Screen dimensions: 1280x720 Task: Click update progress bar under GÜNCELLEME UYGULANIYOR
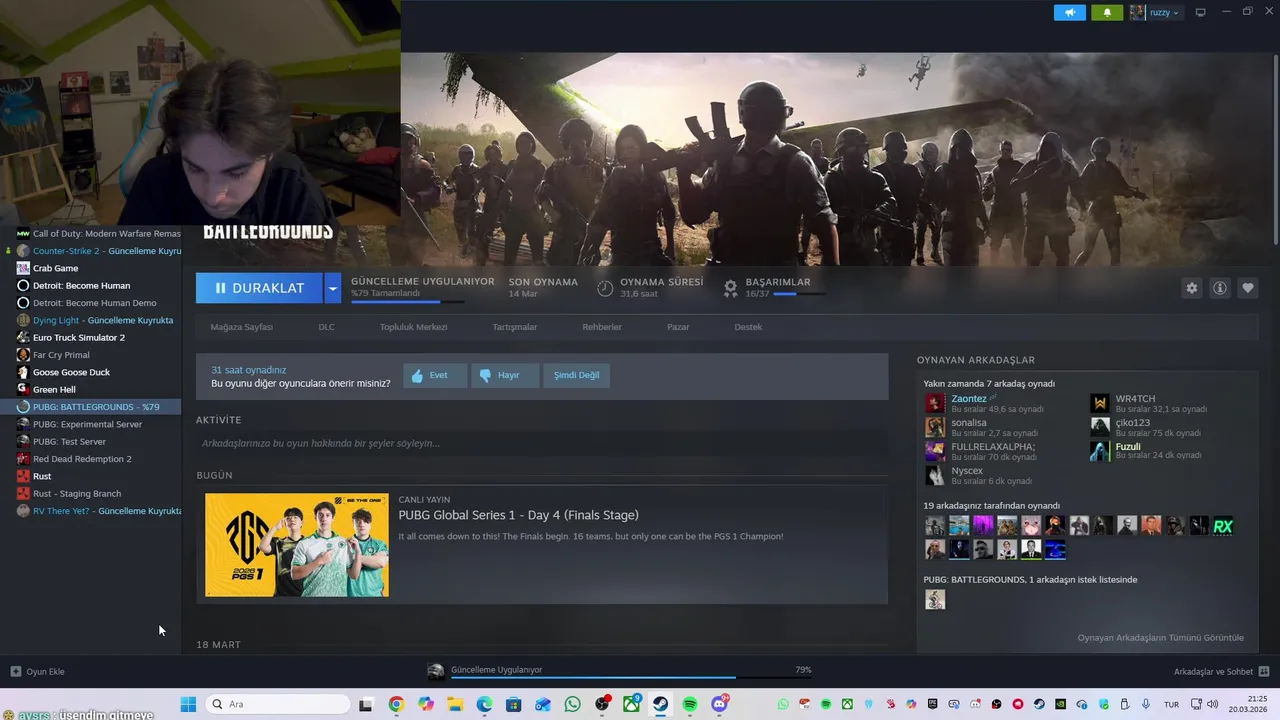[x=408, y=301]
